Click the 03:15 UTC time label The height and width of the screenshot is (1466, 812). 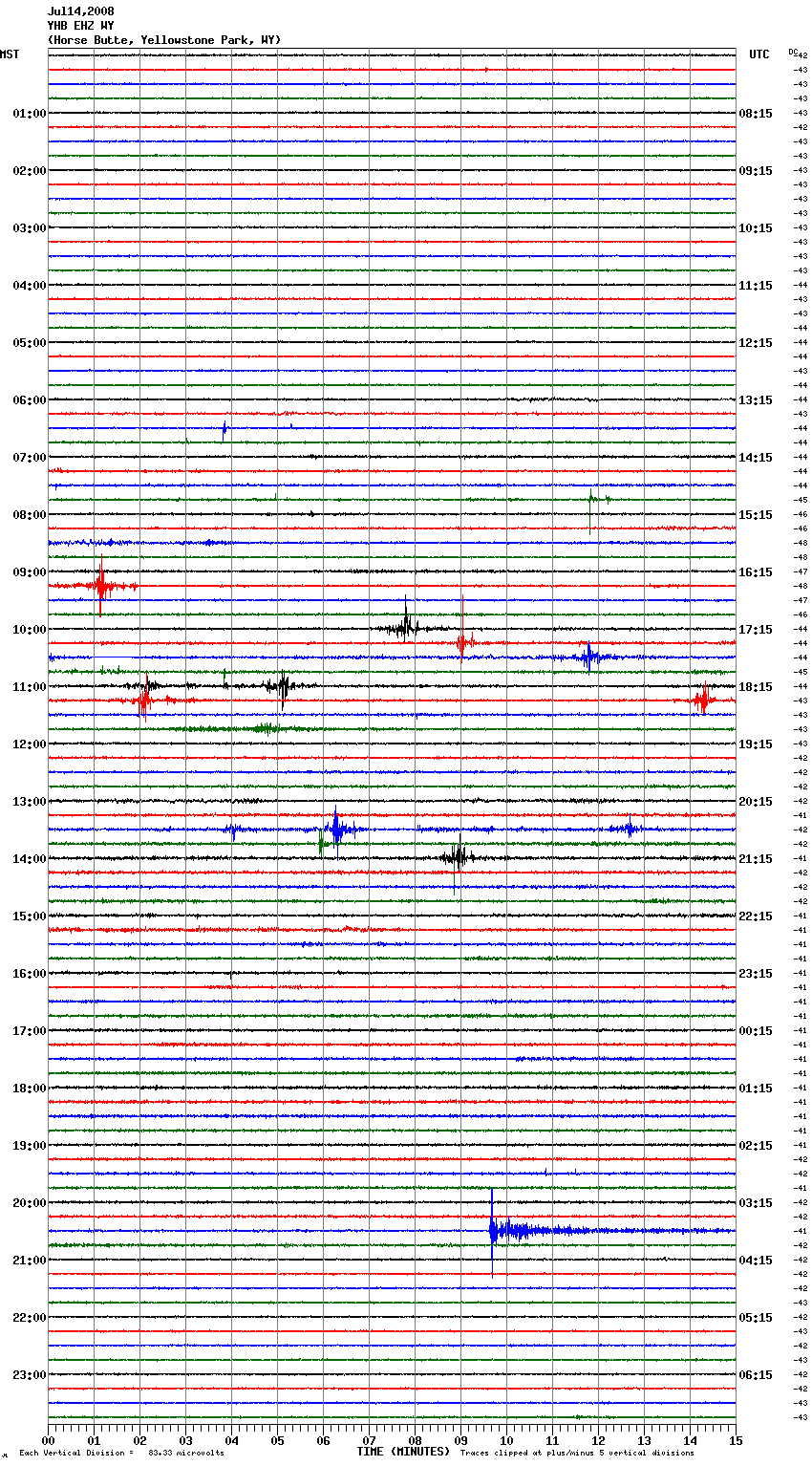tap(756, 1203)
